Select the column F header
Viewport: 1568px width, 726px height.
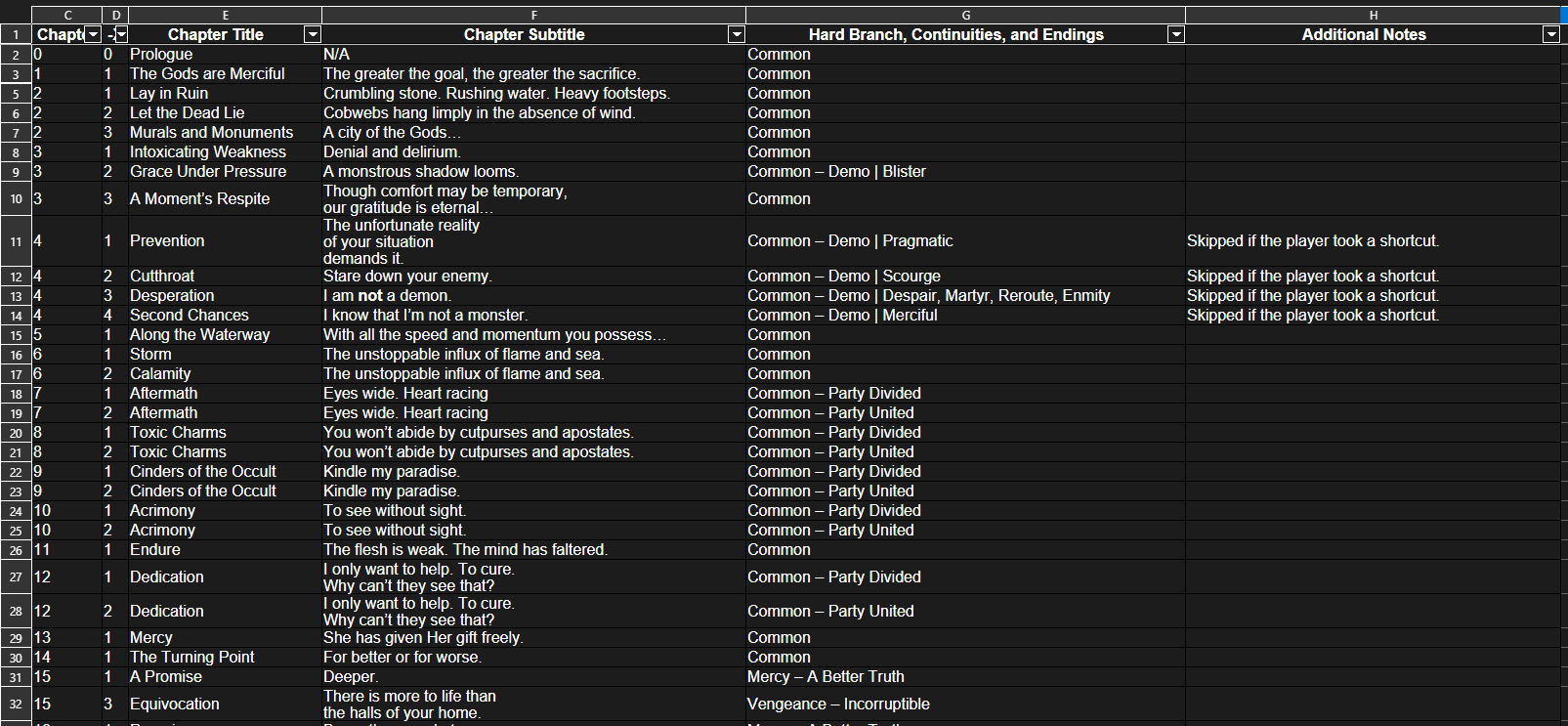(x=534, y=16)
